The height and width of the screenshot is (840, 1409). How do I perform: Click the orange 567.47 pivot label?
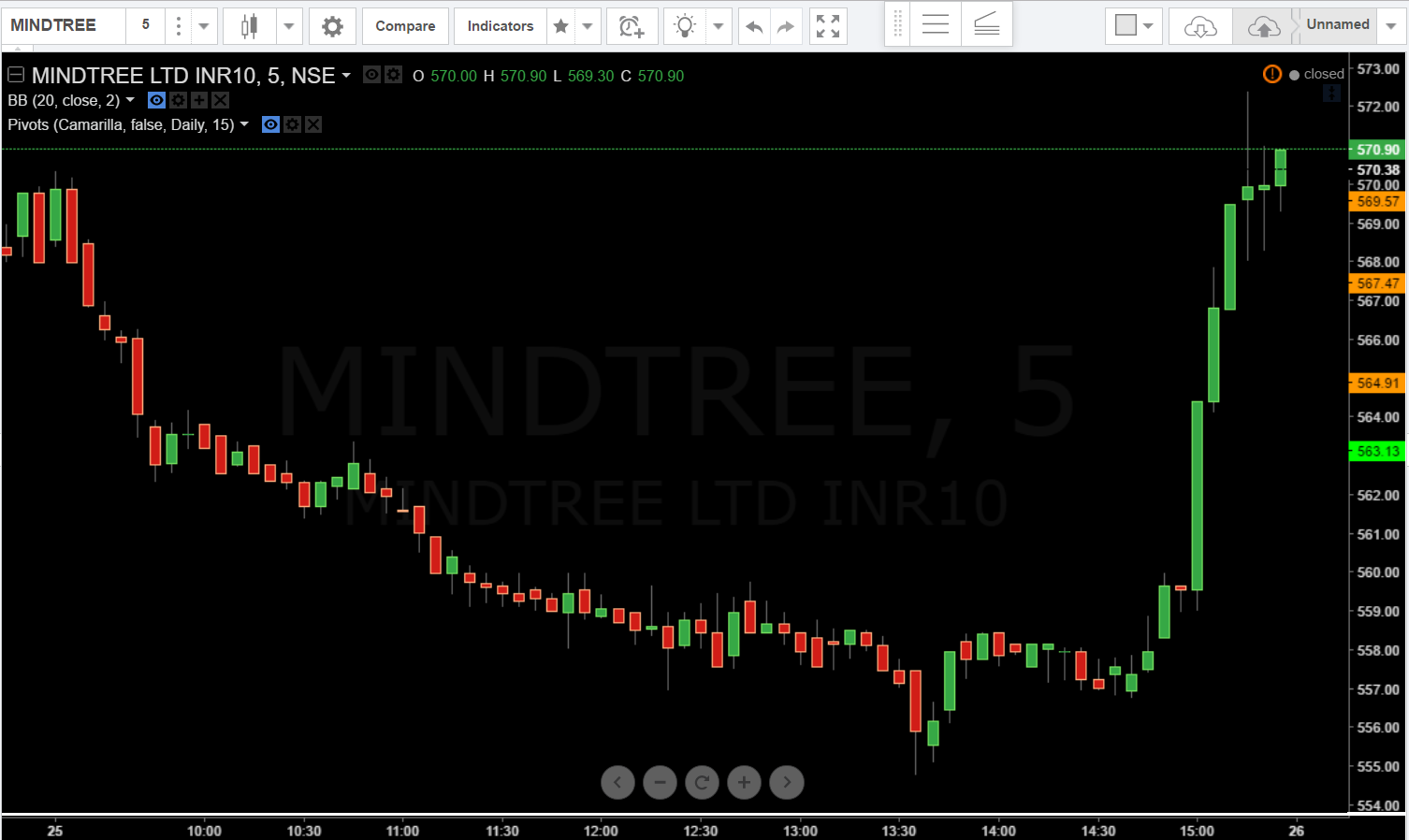[1377, 283]
